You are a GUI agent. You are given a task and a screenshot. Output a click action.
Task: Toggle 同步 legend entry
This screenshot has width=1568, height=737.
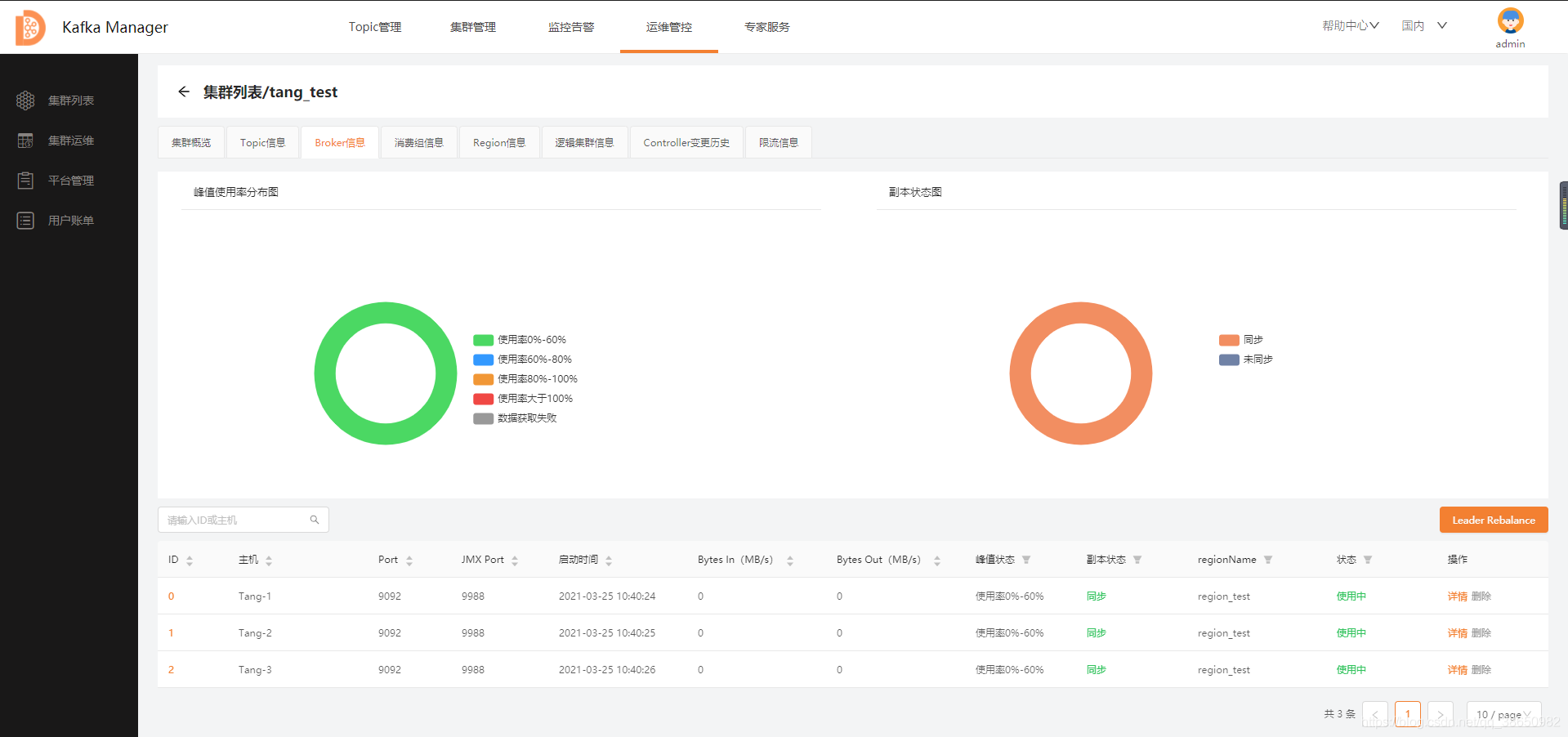[1241, 340]
